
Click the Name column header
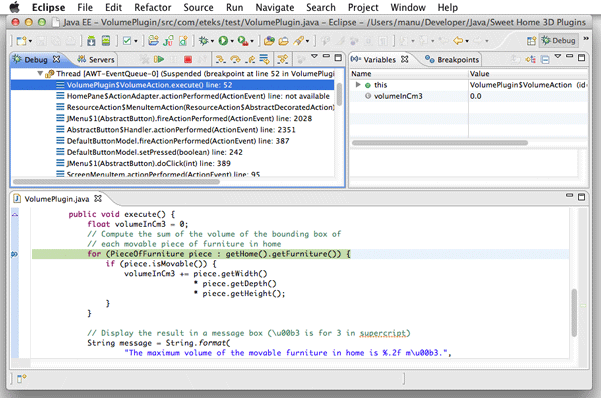(409, 74)
